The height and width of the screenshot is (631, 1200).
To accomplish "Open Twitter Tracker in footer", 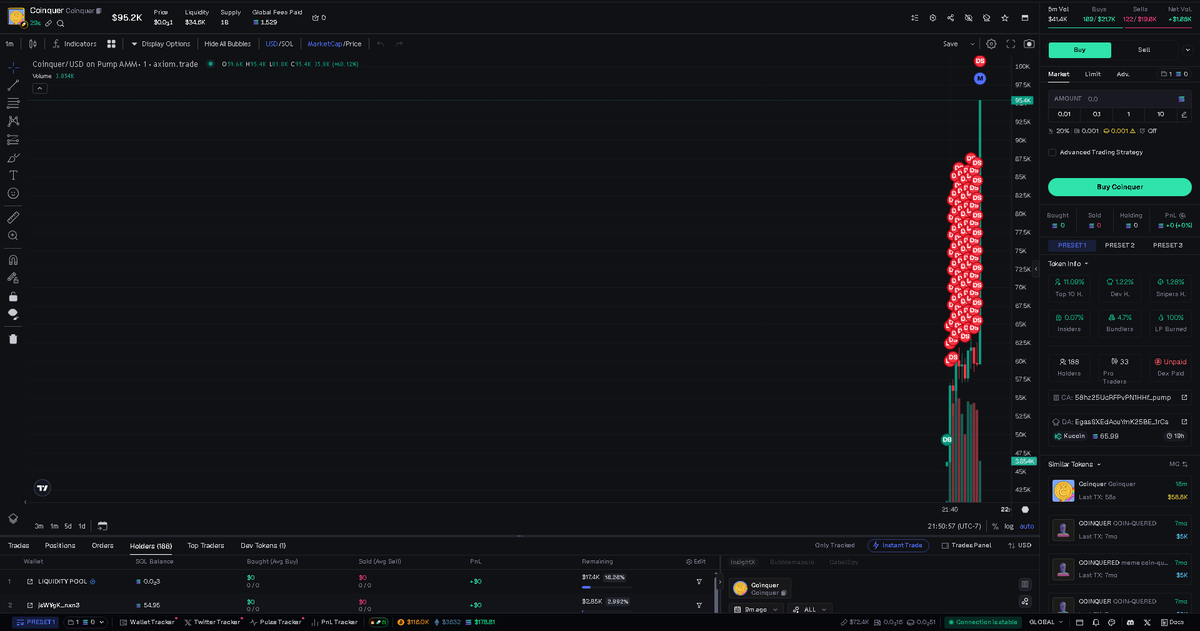I will click(213, 622).
